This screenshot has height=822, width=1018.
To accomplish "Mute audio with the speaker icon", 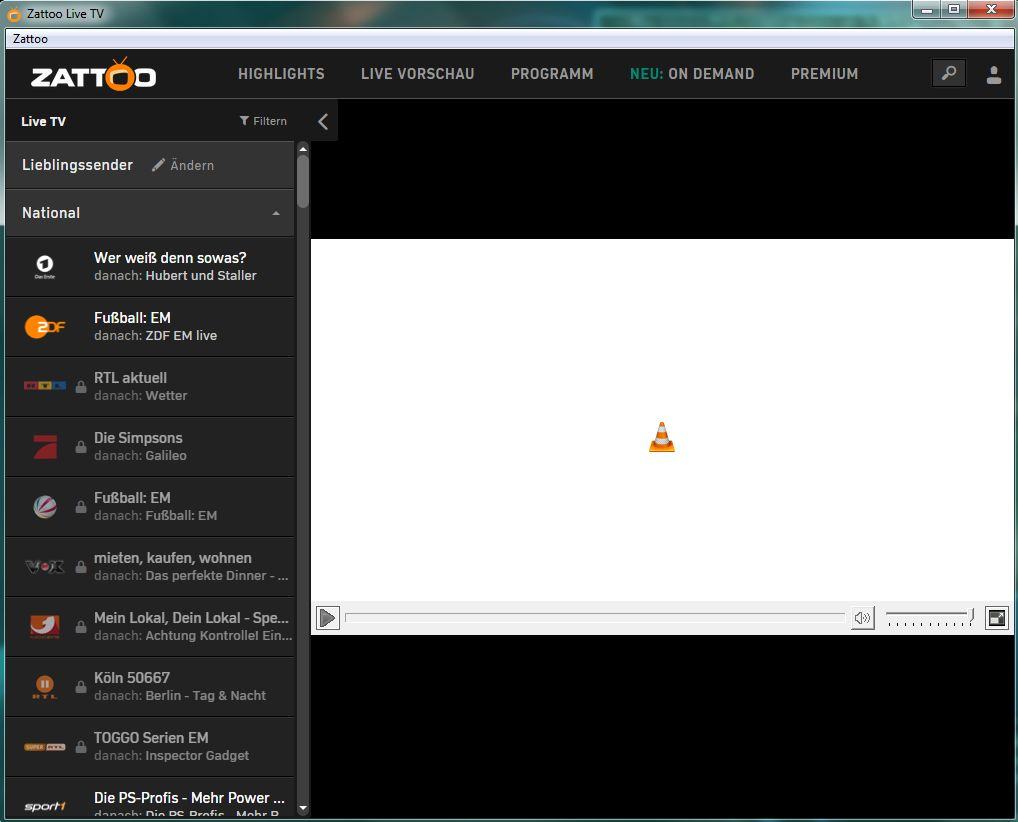I will click(x=862, y=617).
